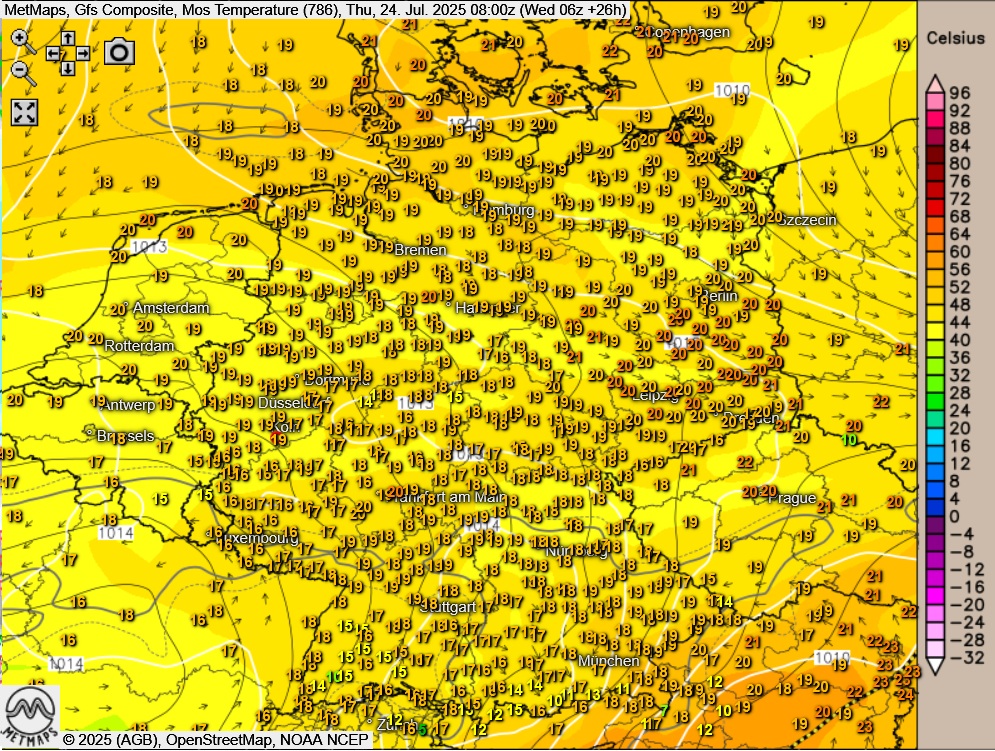This screenshot has width=995, height=751.
Task: Click the 0 value on the Celsius legend
Action: pyautogui.click(x=953, y=516)
